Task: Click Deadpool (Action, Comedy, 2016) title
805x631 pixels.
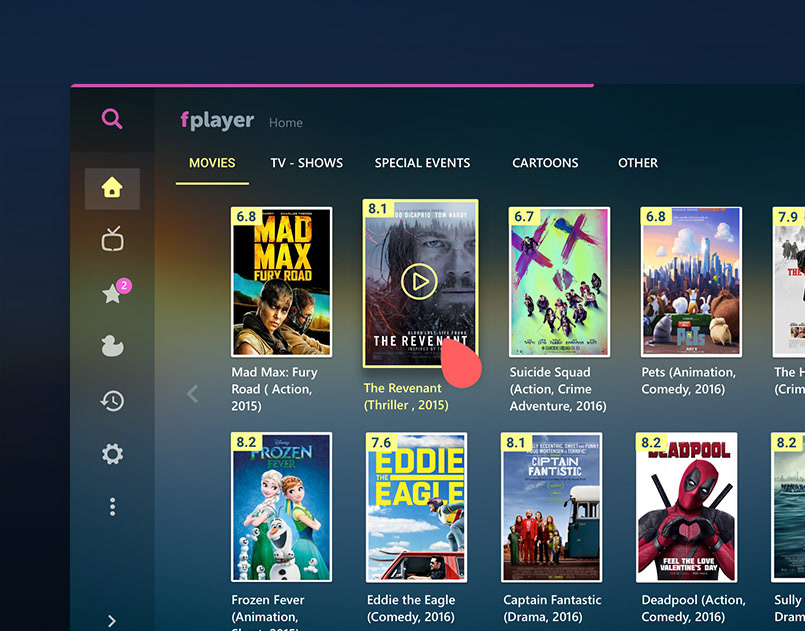Action: coord(694,608)
